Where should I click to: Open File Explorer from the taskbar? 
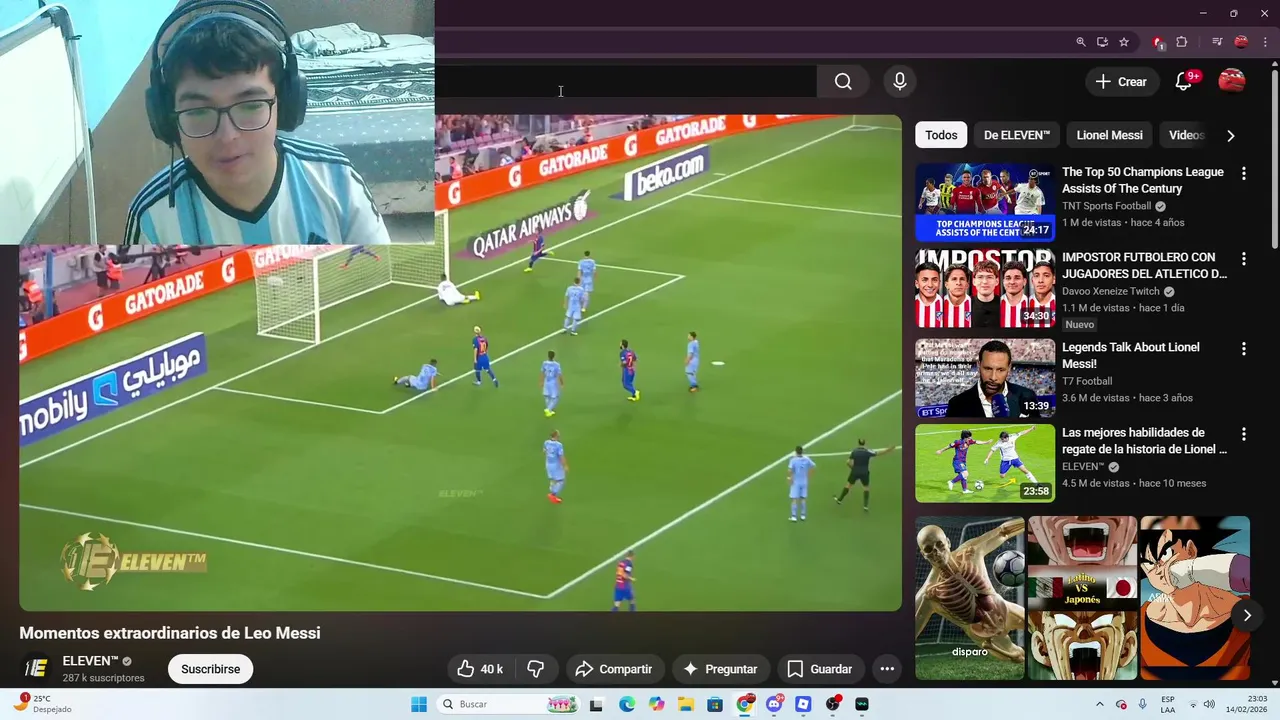(x=686, y=704)
